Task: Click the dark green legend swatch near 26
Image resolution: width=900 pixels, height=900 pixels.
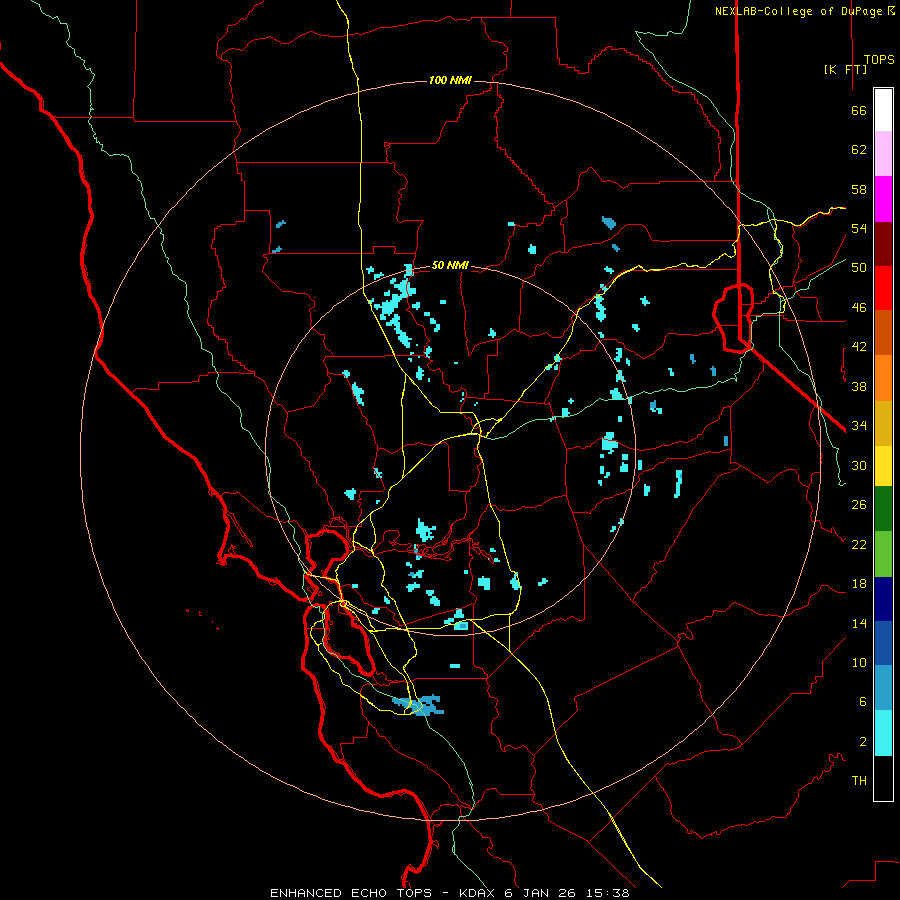Action: 883,509
